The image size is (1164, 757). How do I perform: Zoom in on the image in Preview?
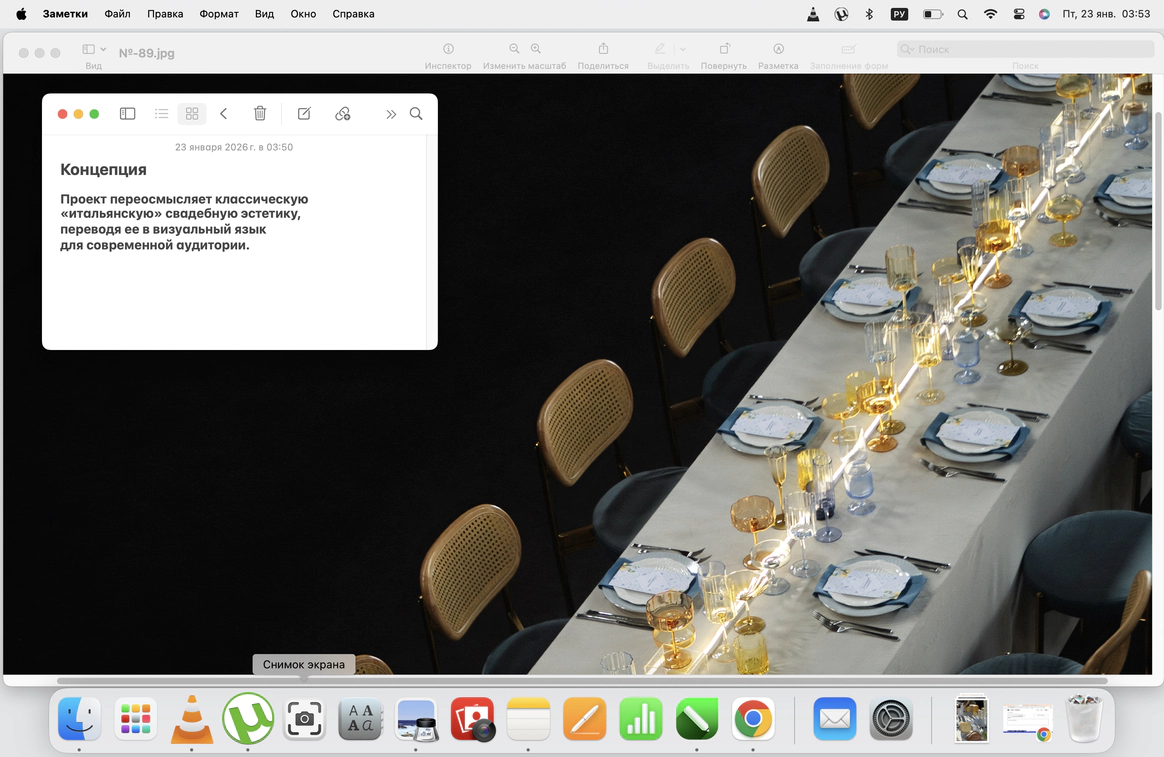coord(536,49)
